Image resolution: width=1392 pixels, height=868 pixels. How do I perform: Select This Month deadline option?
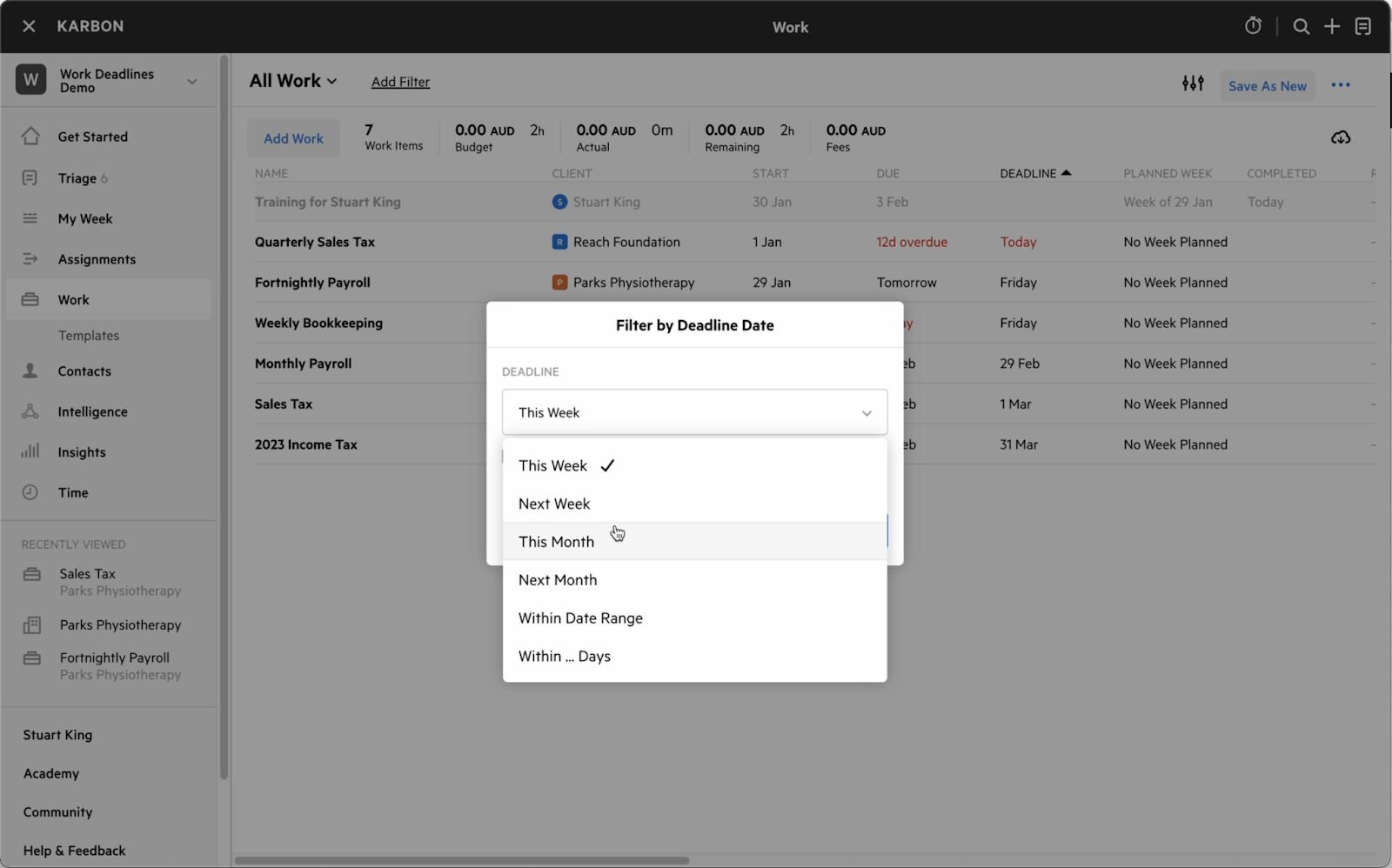(x=557, y=542)
